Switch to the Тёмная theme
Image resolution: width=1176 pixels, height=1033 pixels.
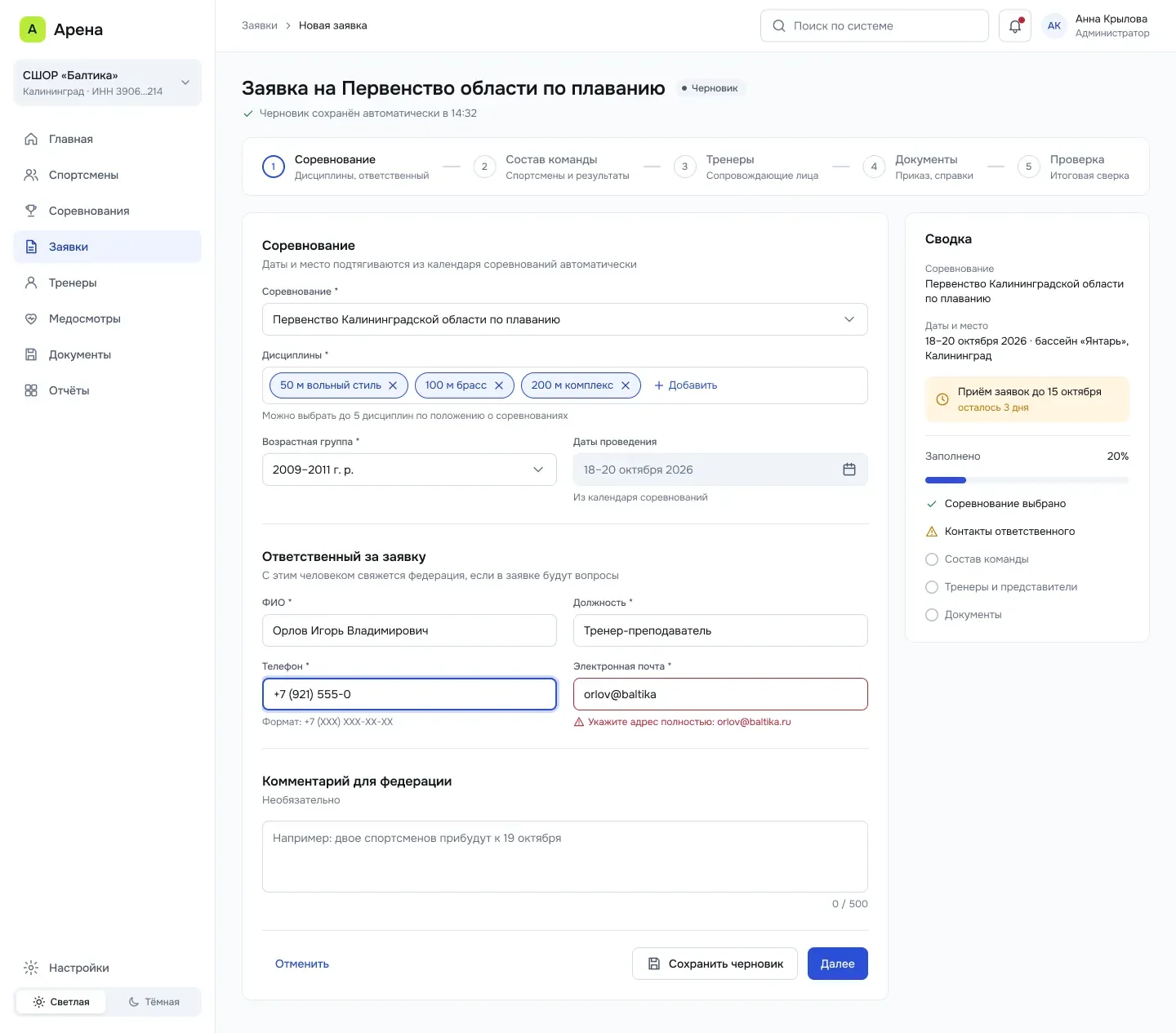point(154,1002)
